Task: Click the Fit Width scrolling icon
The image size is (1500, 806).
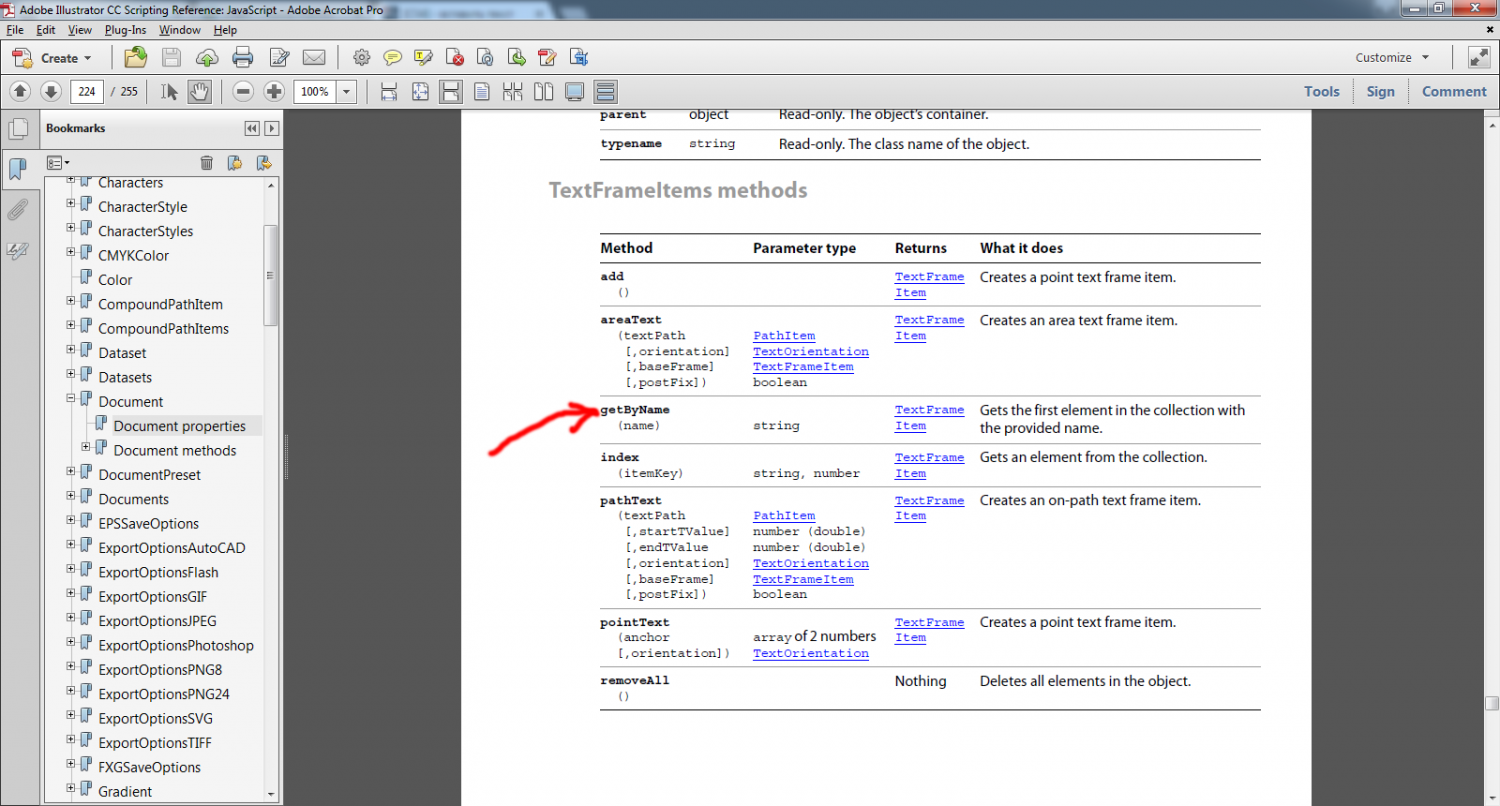Action: [390, 91]
